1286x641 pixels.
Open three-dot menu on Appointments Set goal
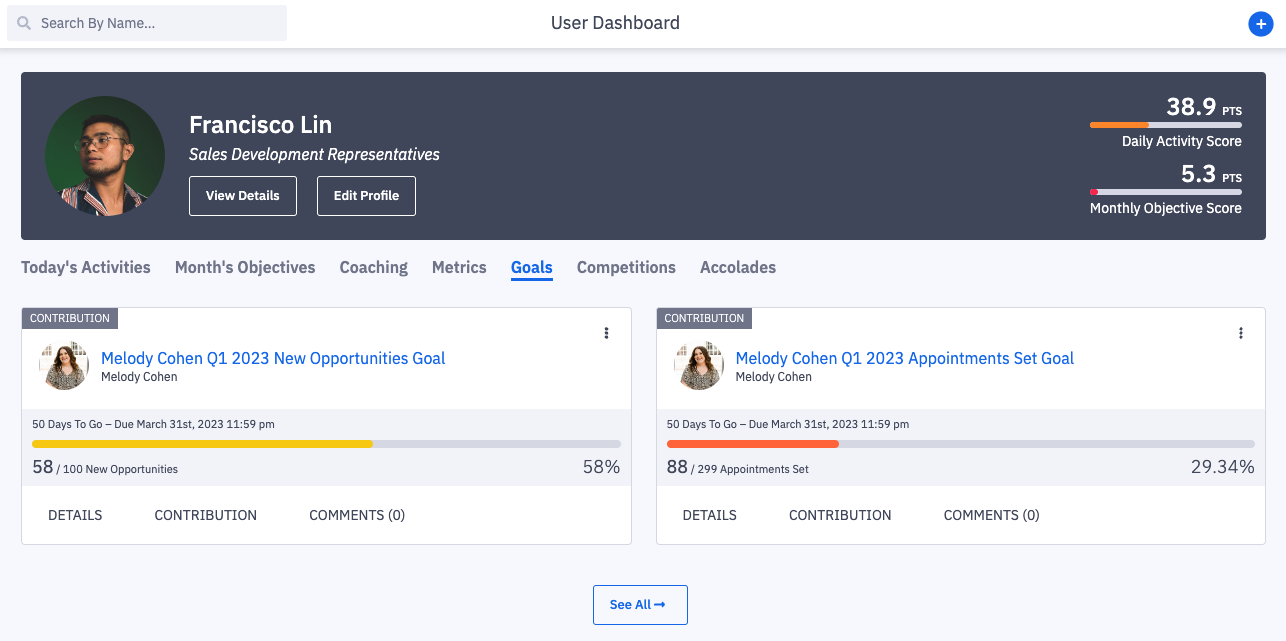pos(1241,333)
